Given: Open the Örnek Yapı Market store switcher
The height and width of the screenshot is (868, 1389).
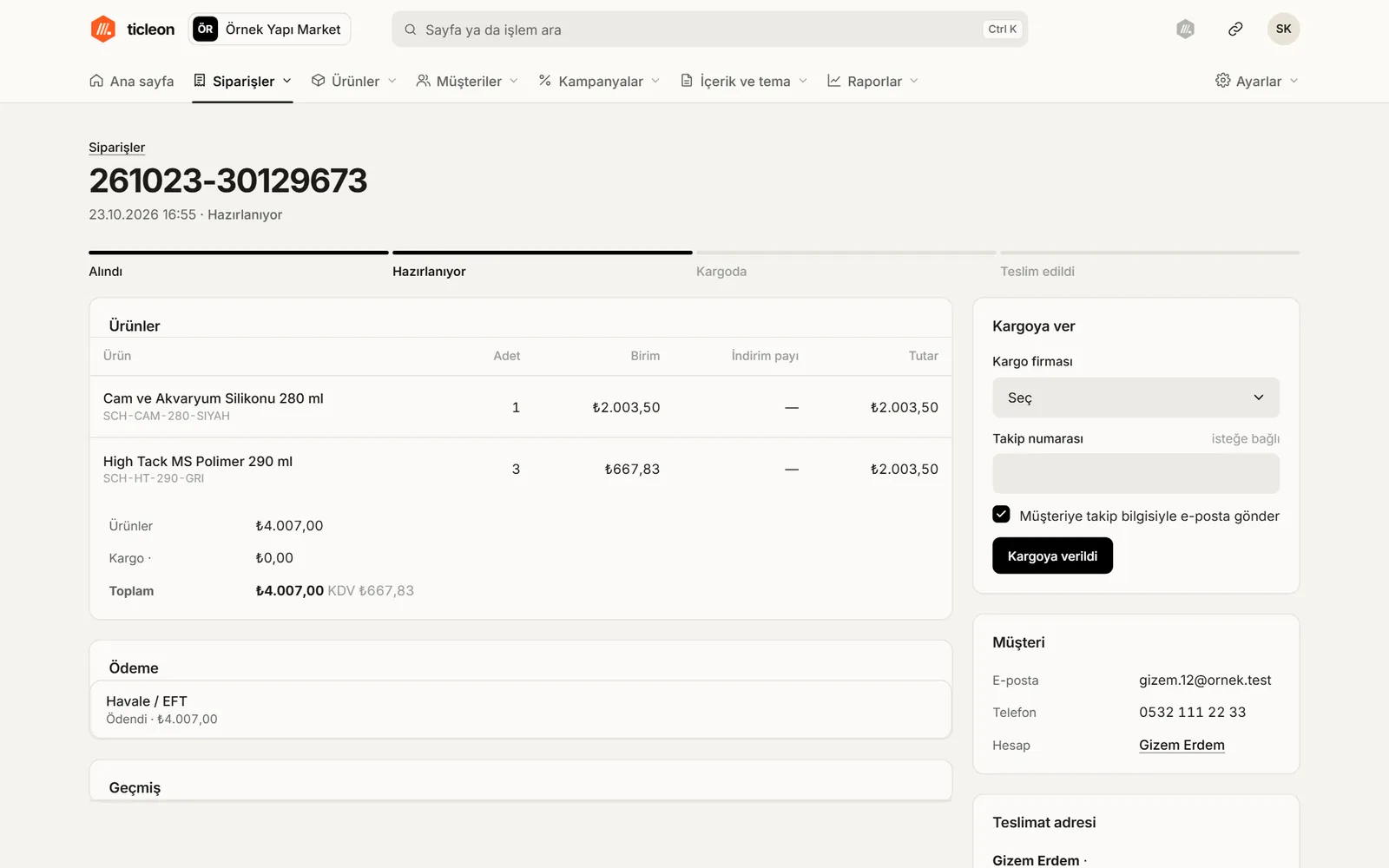Looking at the screenshot, I should click(270, 29).
